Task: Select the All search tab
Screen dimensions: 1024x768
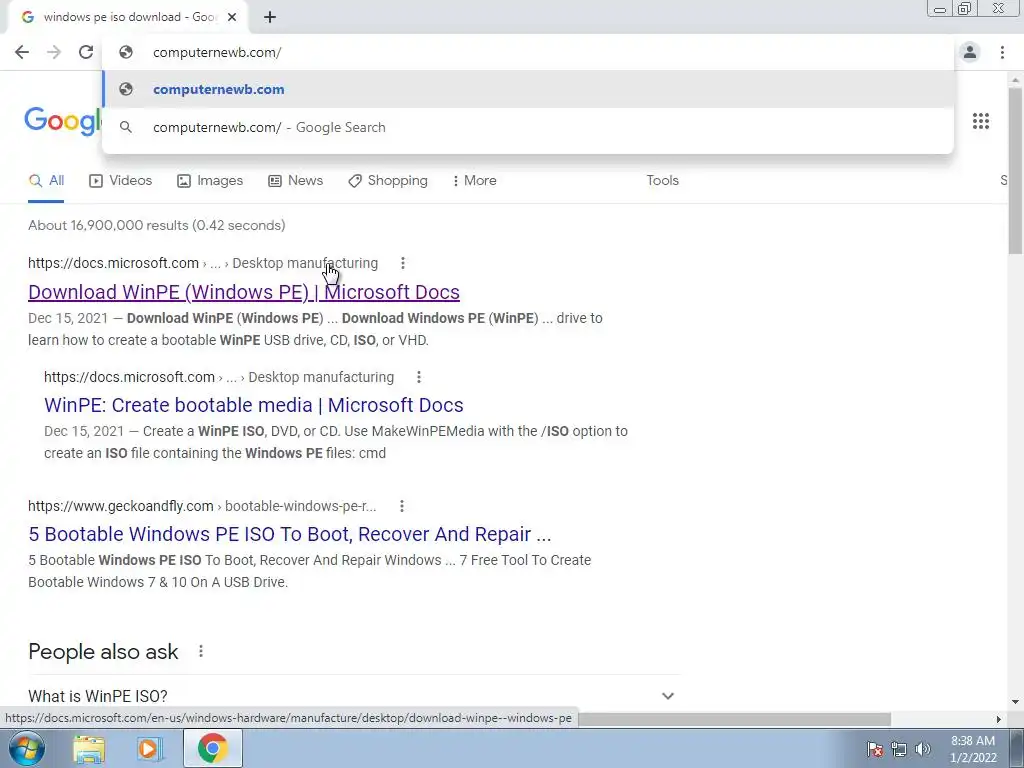Action: (x=46, y=181)
